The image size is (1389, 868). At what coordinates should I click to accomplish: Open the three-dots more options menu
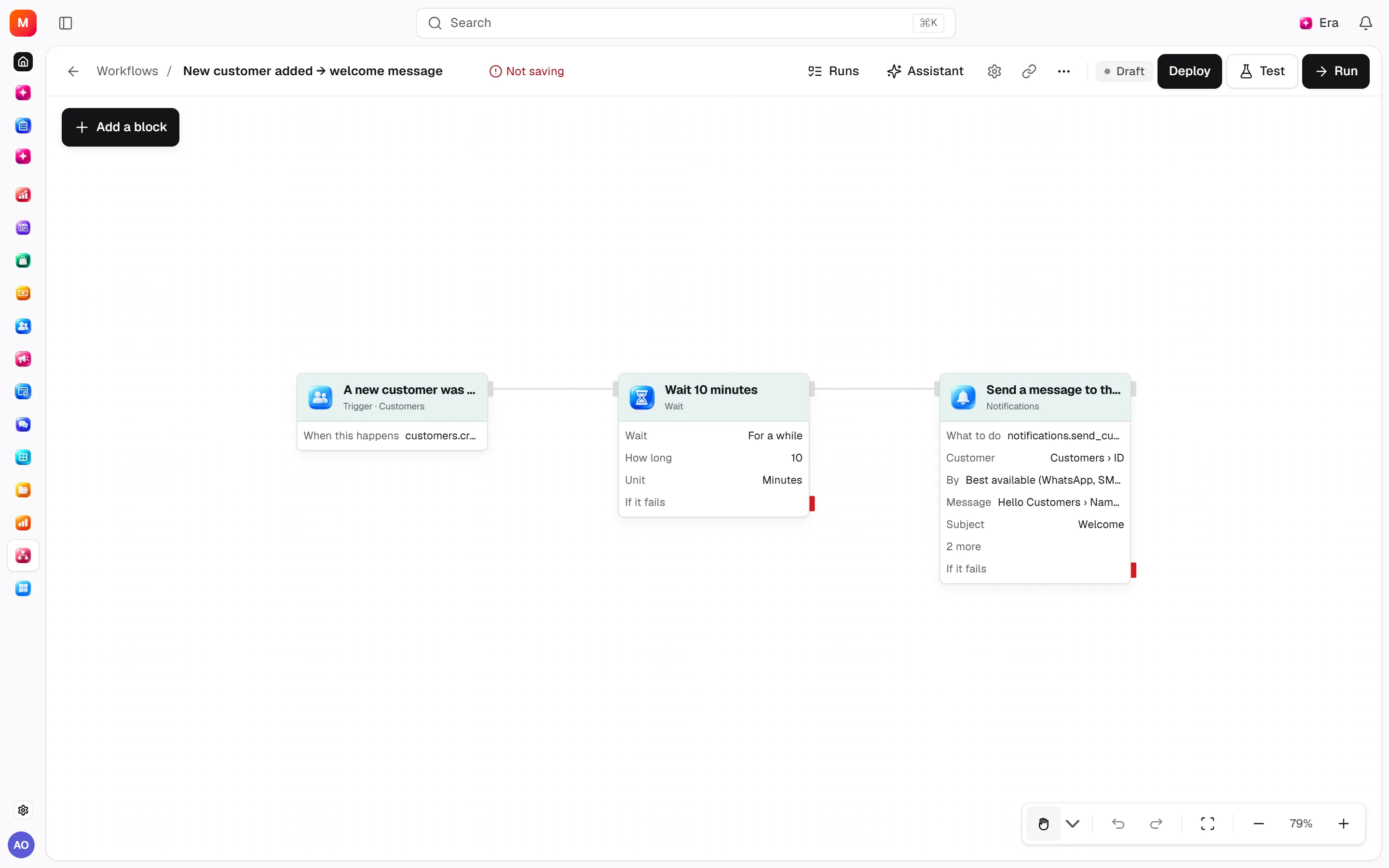coord(1063,71)
